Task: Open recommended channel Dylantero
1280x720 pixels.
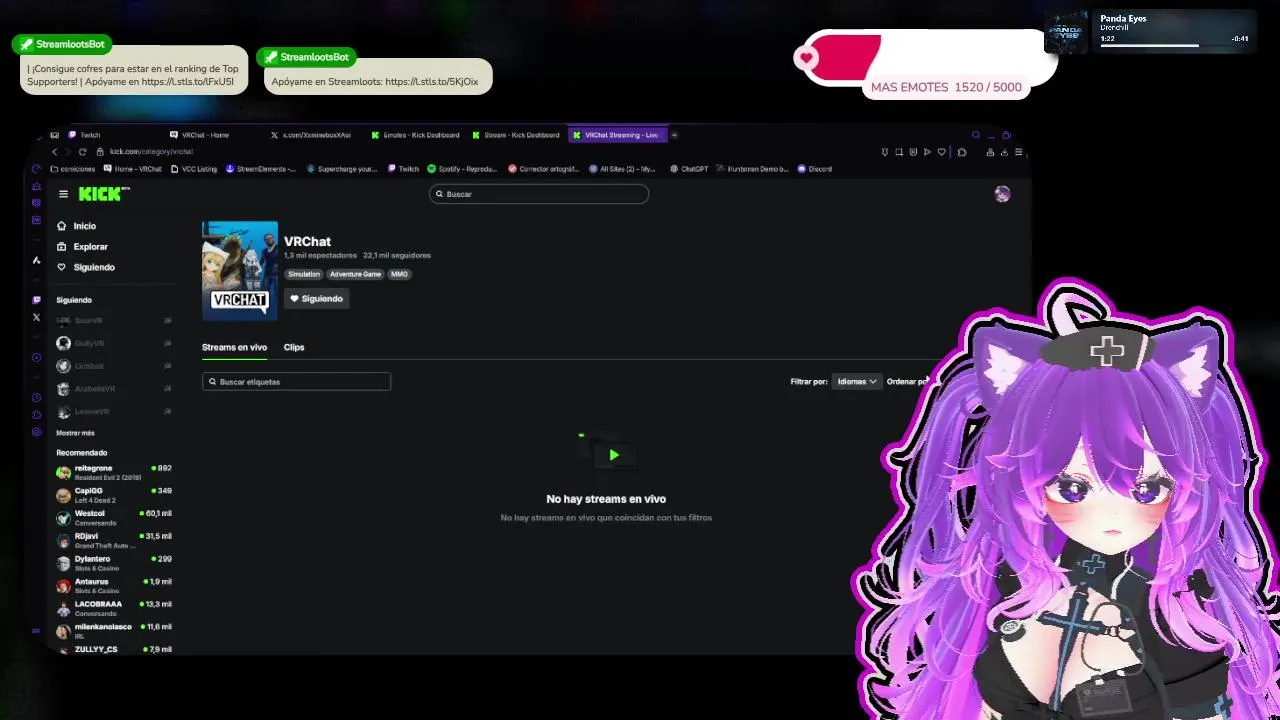Action: (x=114, y=563)
